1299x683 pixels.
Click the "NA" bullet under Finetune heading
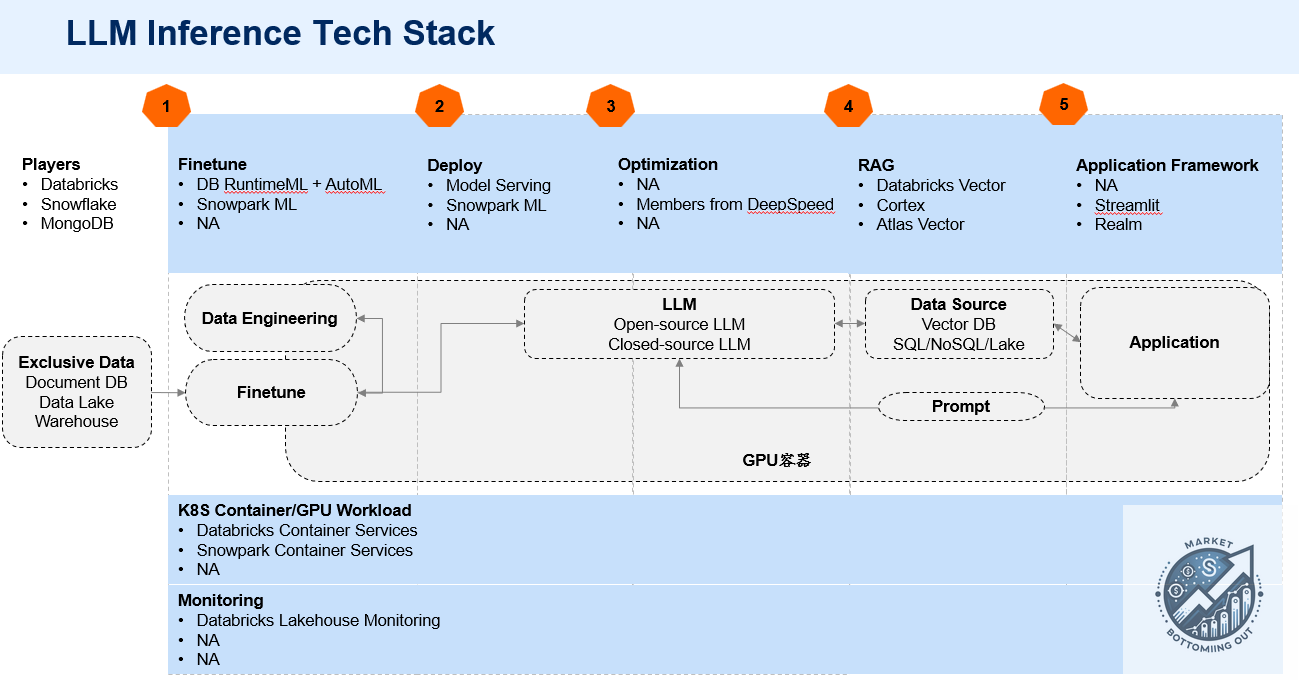click(x=208, y=224)
